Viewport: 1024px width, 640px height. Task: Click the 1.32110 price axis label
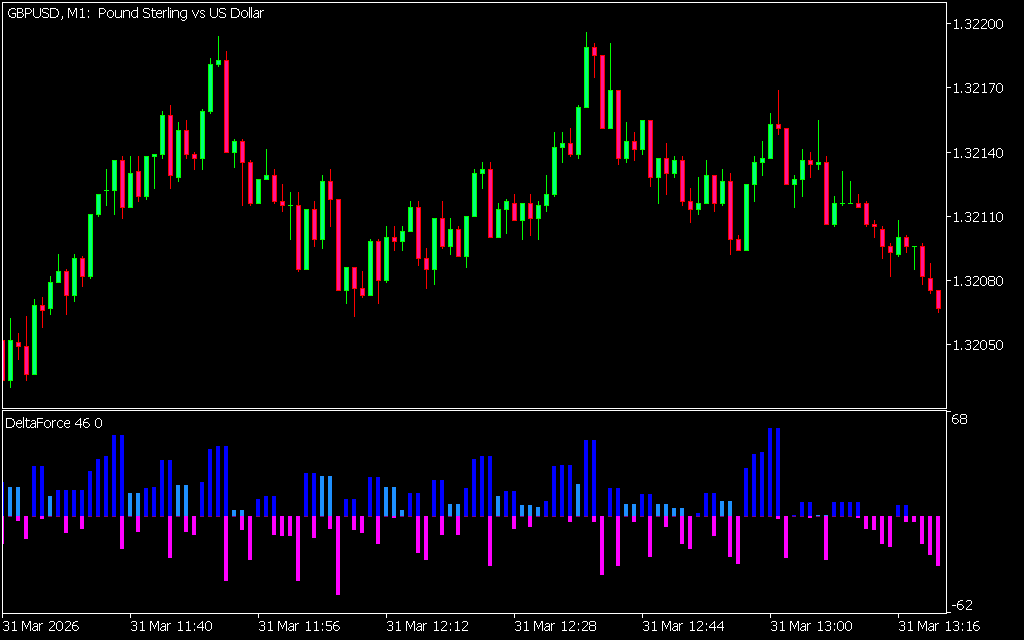click(x=980, y=217)
